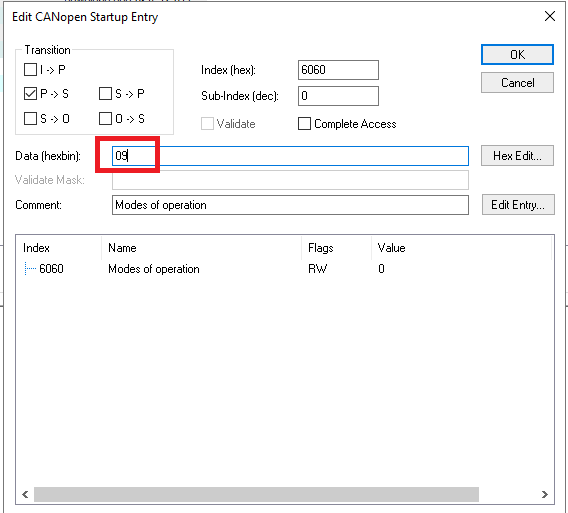Screen dimensions: 568x513
Task: Open the Hex Edit dialog
Action: [x=517, y=156]
